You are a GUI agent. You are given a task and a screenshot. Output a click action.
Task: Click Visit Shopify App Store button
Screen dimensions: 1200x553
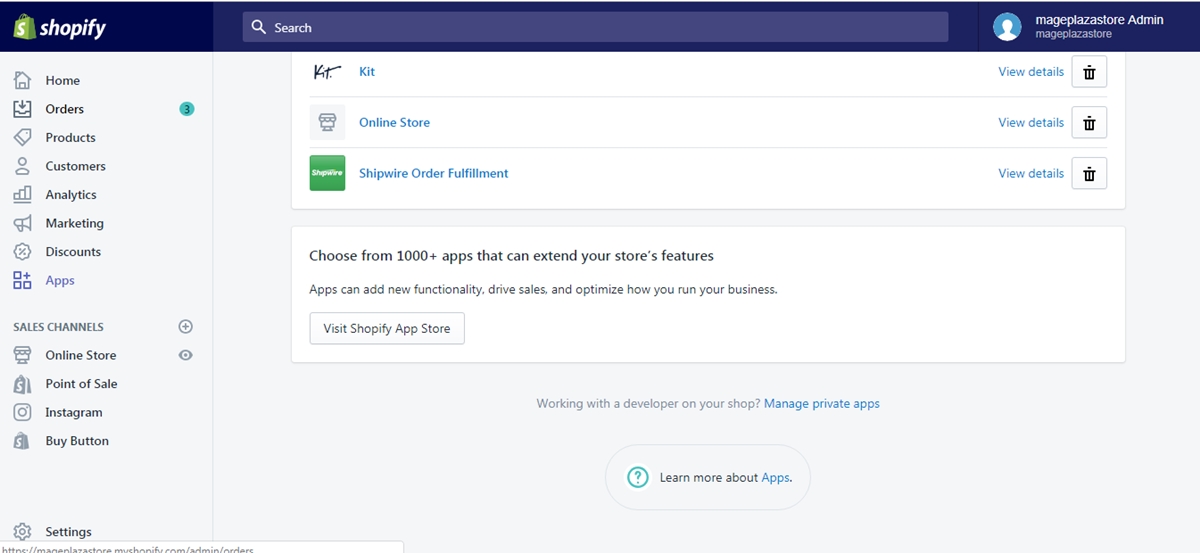[x=387, y=328]
